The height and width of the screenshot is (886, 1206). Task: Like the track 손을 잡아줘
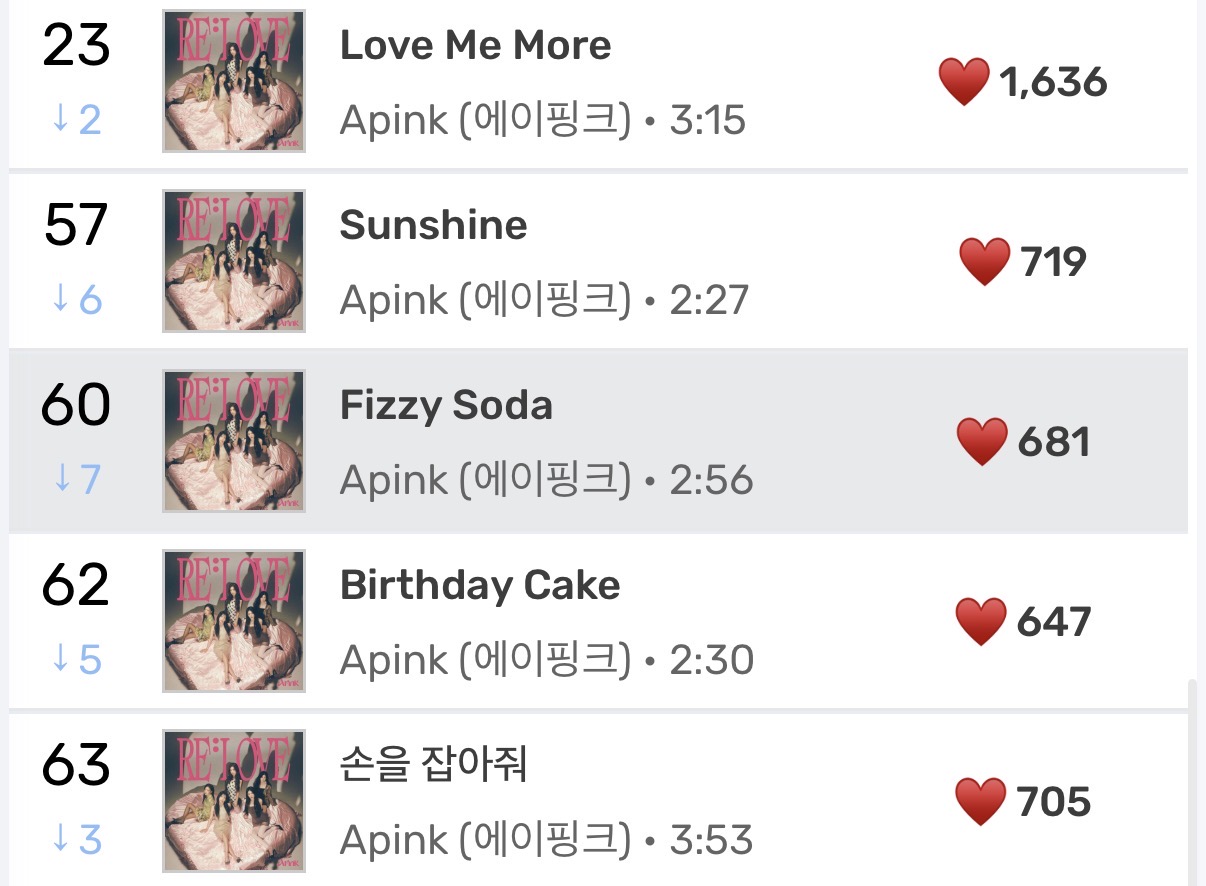pos(980,802)
